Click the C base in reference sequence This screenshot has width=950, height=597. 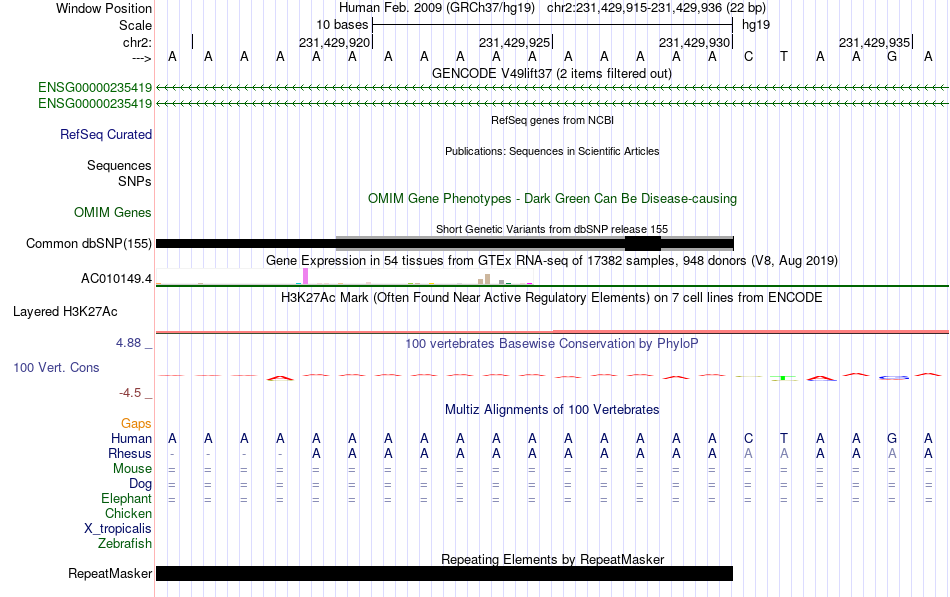[748, 57]
